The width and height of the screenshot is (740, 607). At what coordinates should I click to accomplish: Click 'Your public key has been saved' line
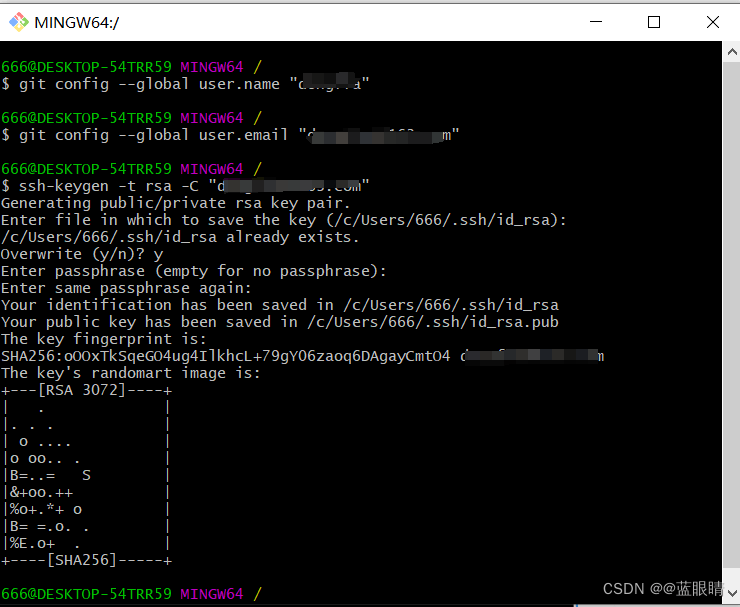pyautogui.click(x=280, y=322)
